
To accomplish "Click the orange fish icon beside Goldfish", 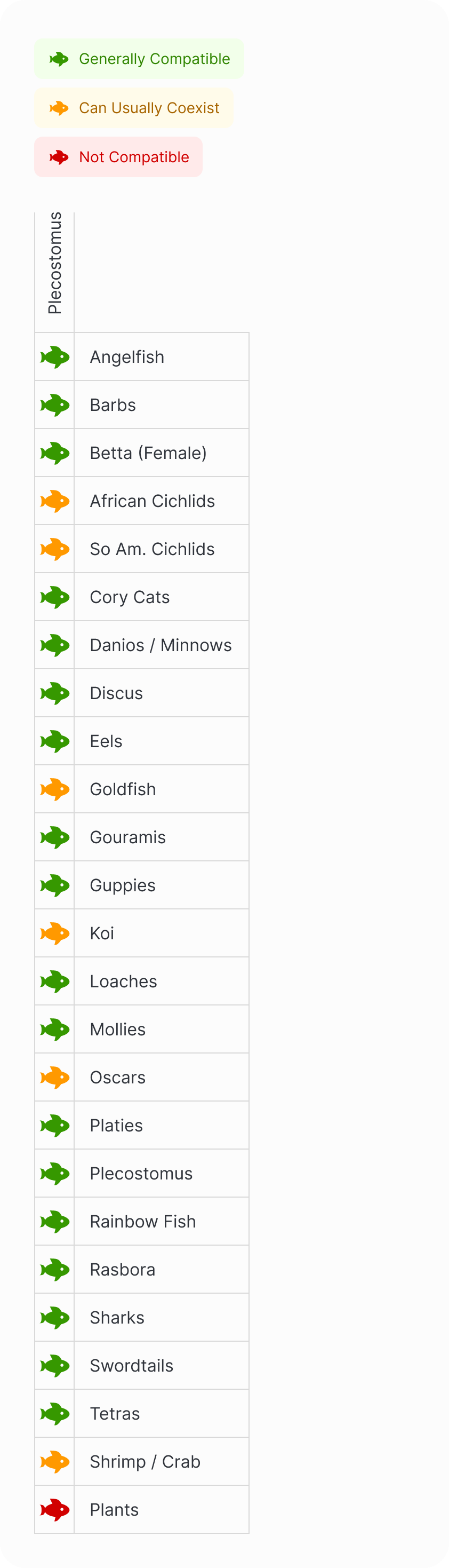I will pos(55,789).
